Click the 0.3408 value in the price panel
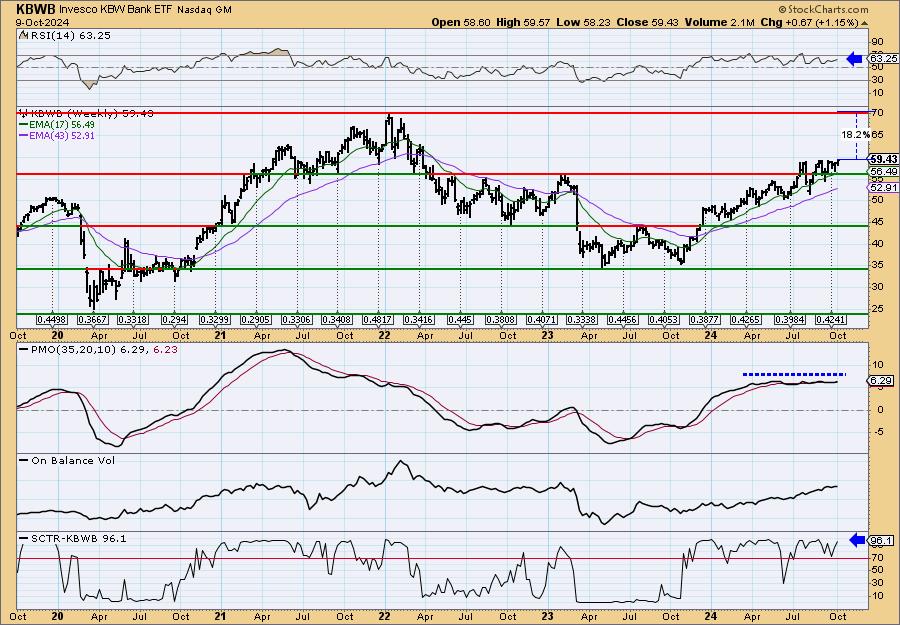 click(338, 320)
